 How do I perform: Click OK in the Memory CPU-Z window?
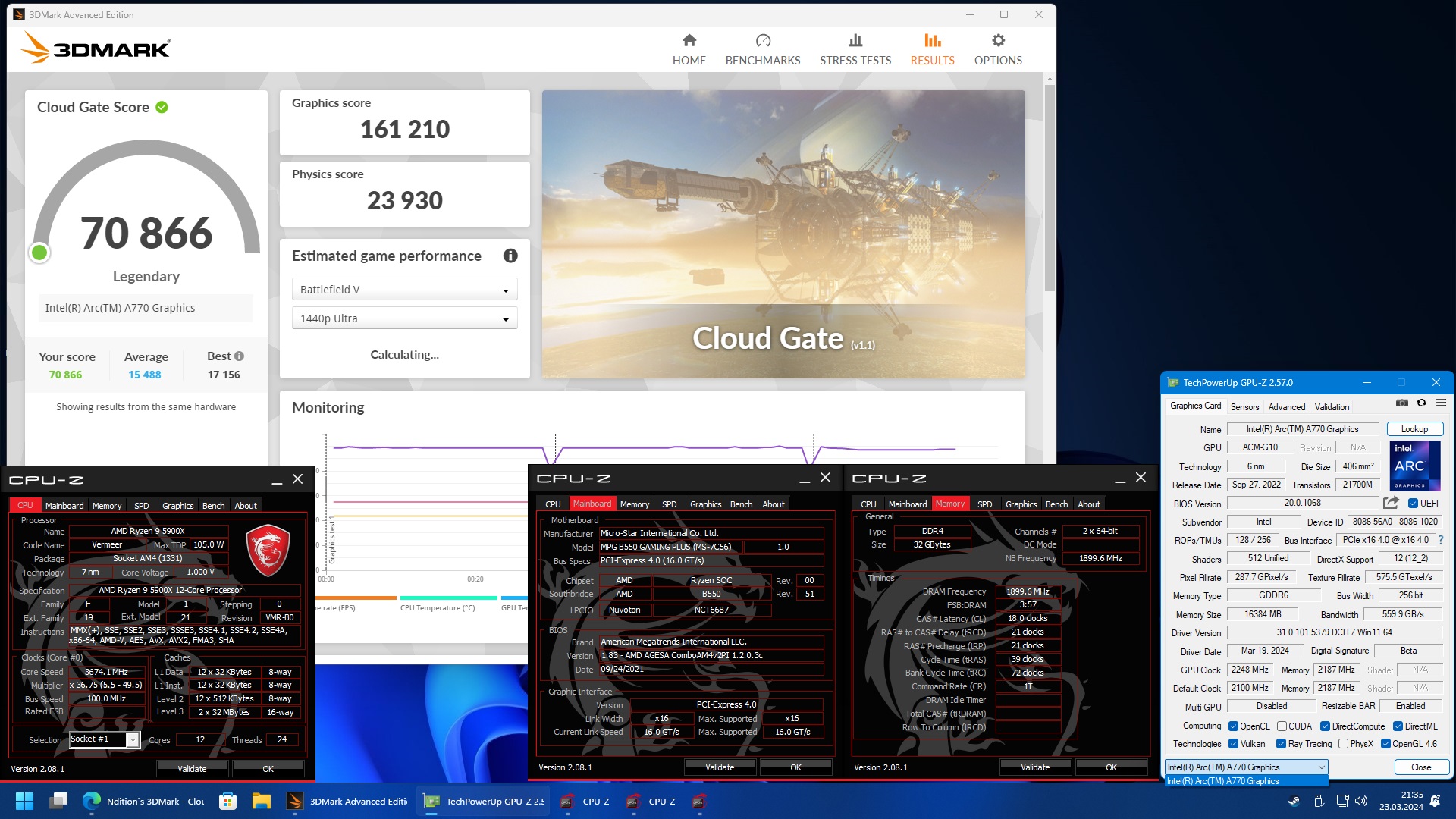pyautogui.click(x=1111, y=767)
